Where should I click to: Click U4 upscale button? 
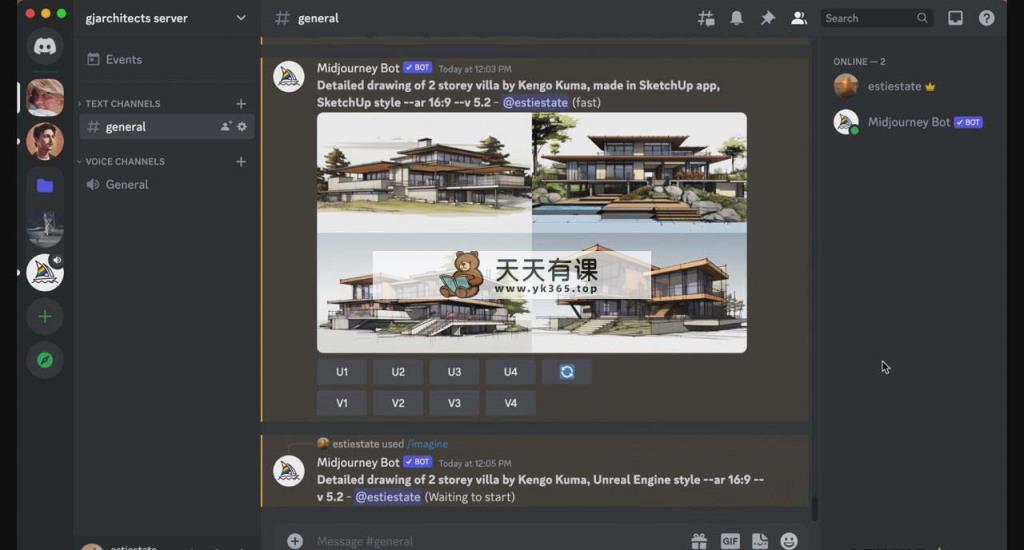pyautogui.click(x=510, y=372)
